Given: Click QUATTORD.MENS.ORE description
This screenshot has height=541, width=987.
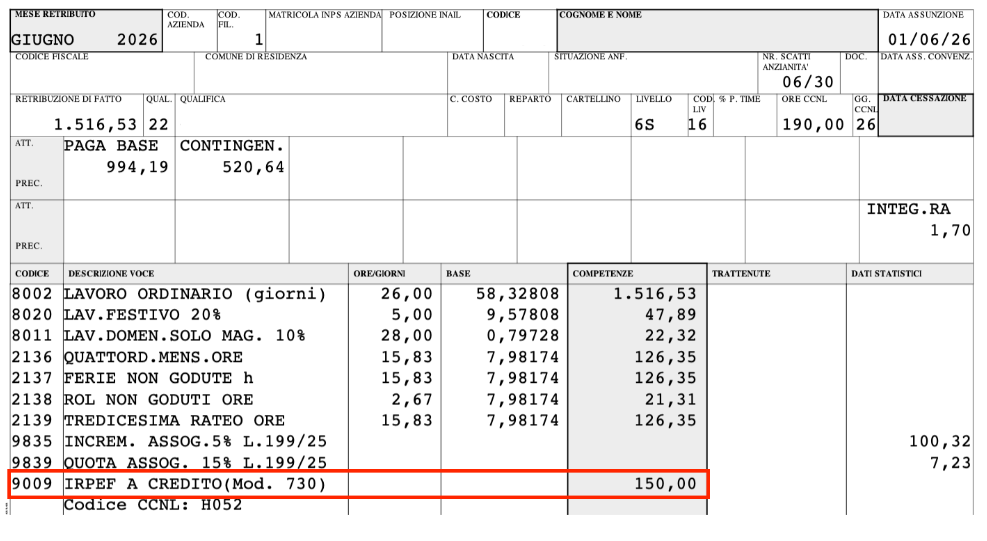Looking at the screenshot, I should tap(153, 357).
